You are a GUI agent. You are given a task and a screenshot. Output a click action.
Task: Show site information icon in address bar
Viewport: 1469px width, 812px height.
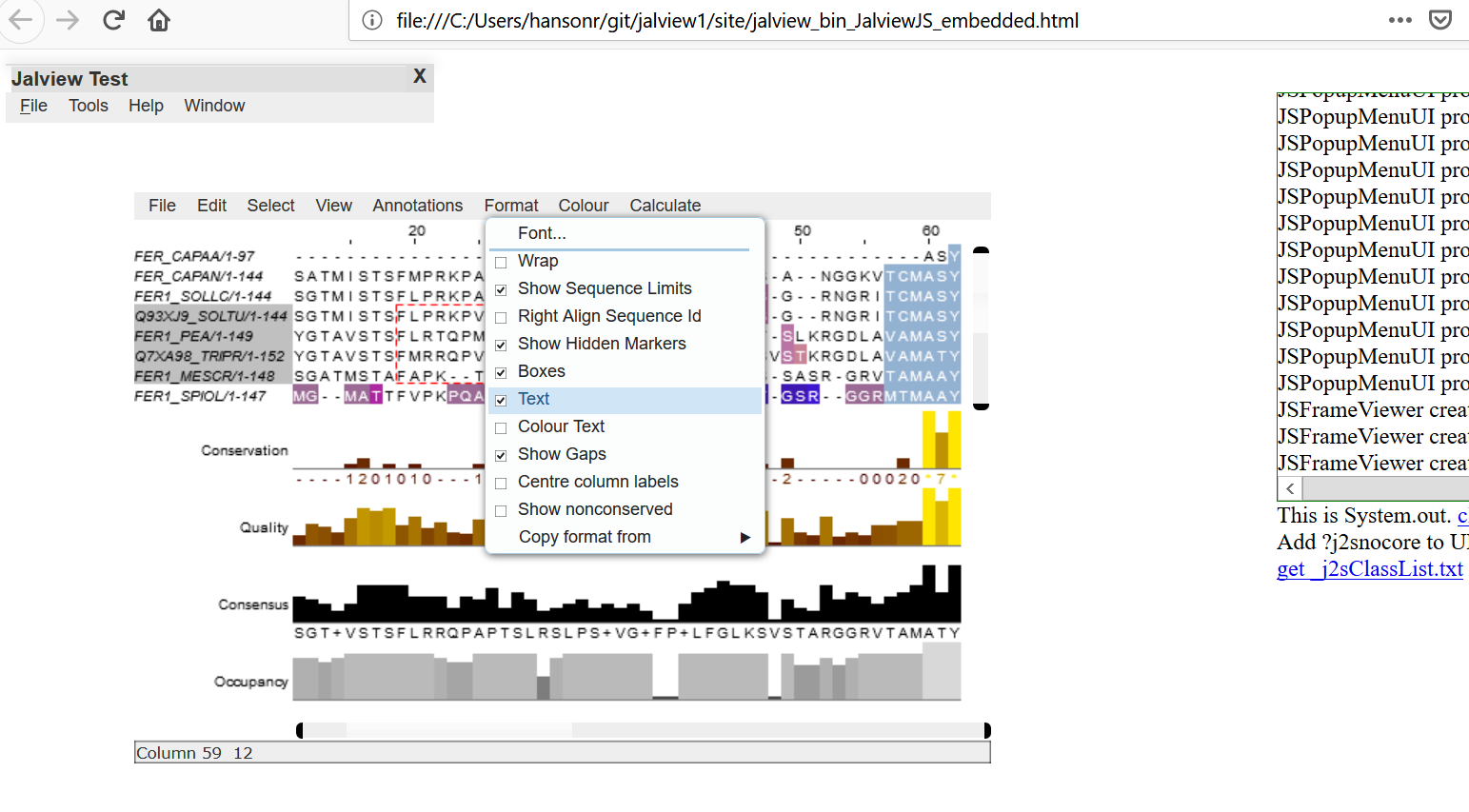point(373,20)
